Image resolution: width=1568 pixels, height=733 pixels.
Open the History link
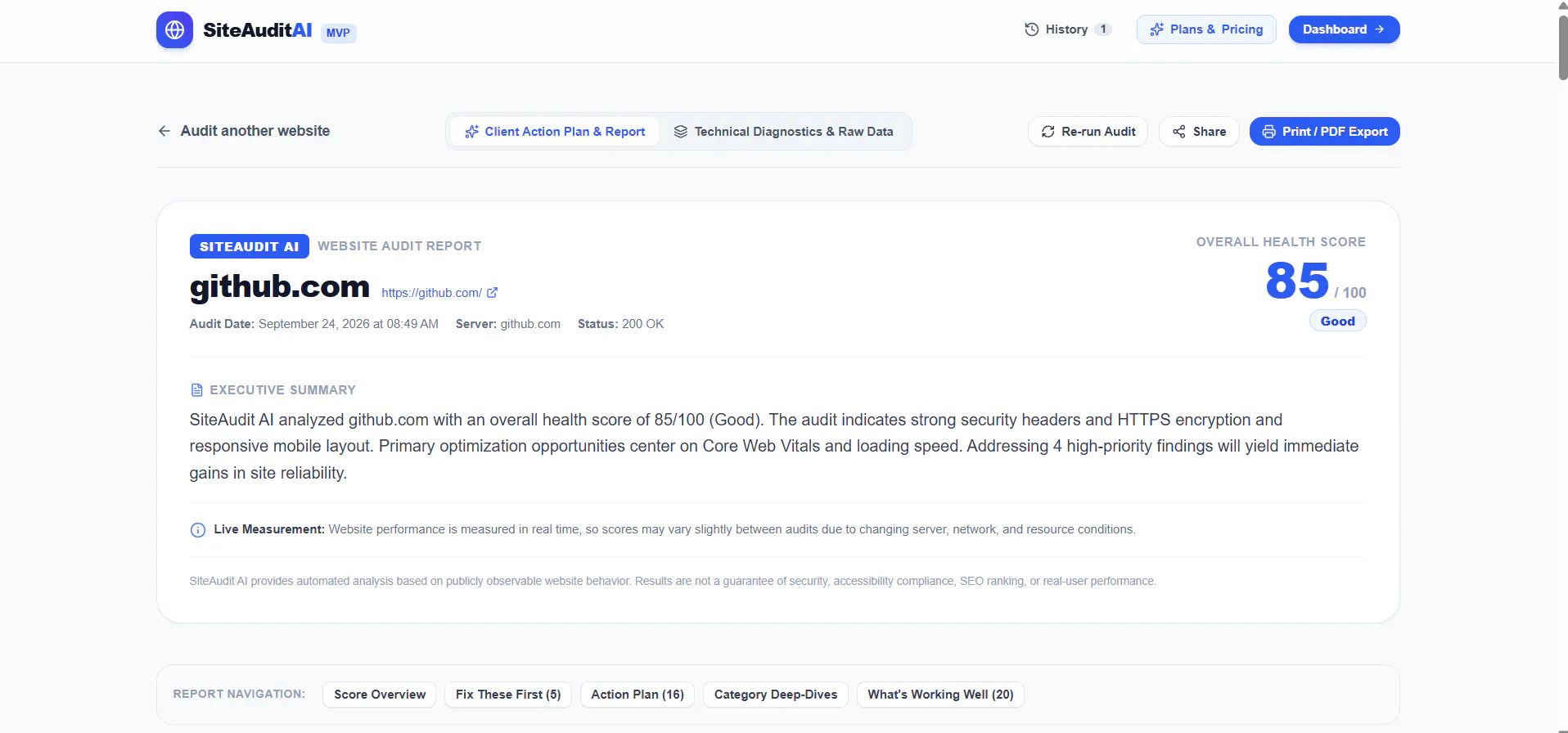[1067, 29]
